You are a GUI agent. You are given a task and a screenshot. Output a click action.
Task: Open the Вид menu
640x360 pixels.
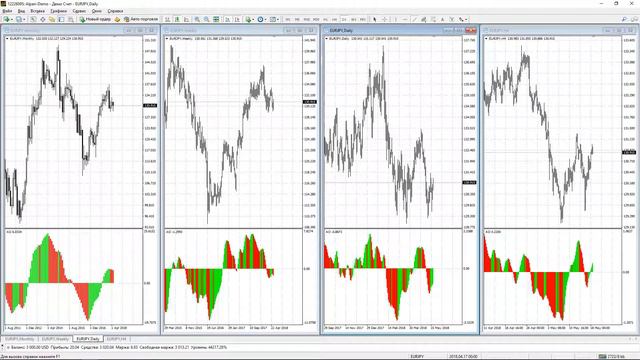(21, 11)
